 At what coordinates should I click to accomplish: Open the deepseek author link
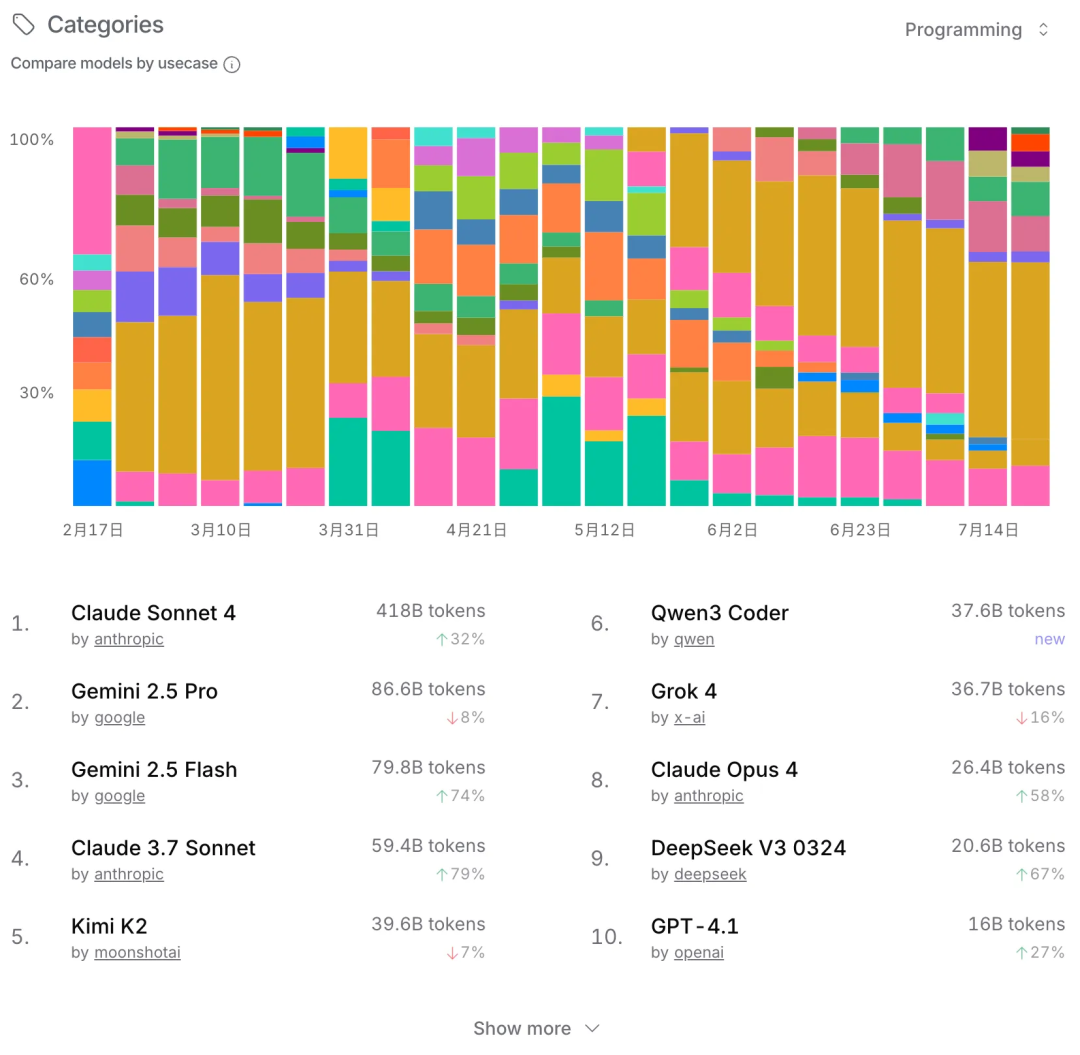[x=709, y=874]
